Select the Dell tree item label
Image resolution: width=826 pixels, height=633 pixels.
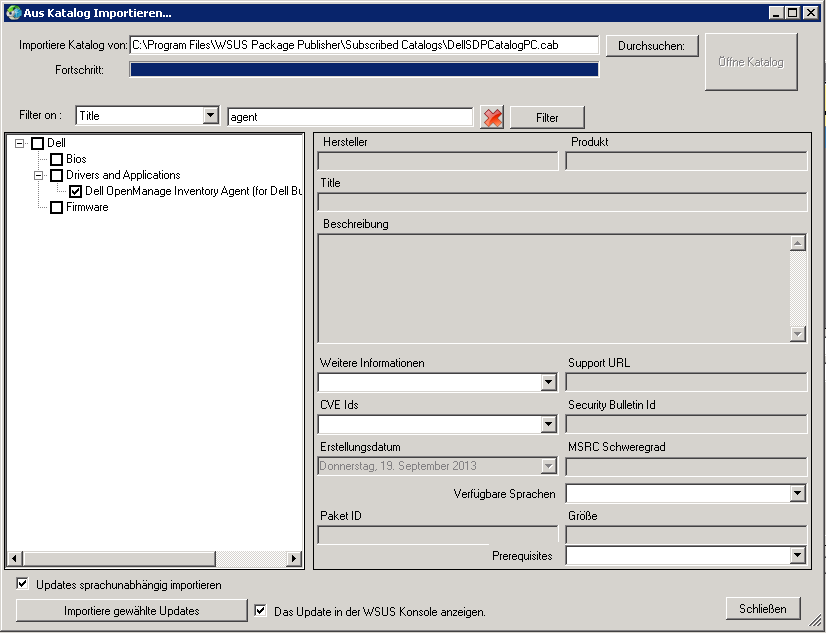[x=56, y=143]
